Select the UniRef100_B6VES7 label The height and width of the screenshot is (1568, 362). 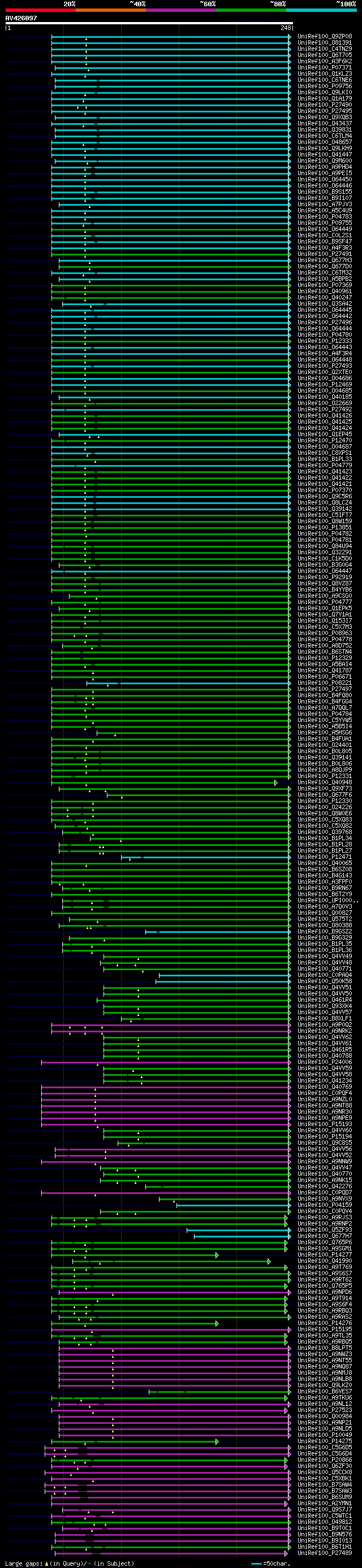pyautogui.click(x=324, y=1392)
